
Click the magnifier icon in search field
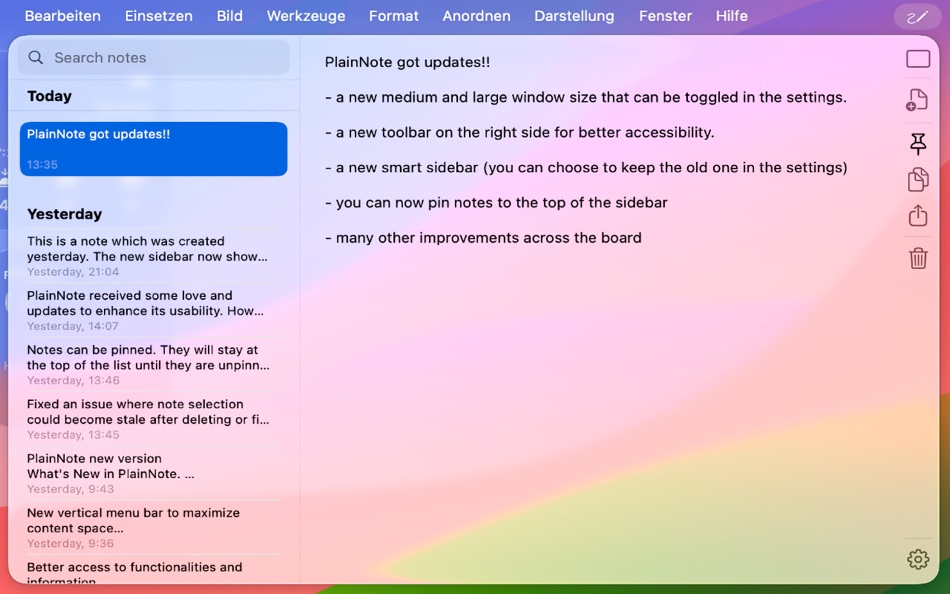pyautogui.click(x=36, y=58)
